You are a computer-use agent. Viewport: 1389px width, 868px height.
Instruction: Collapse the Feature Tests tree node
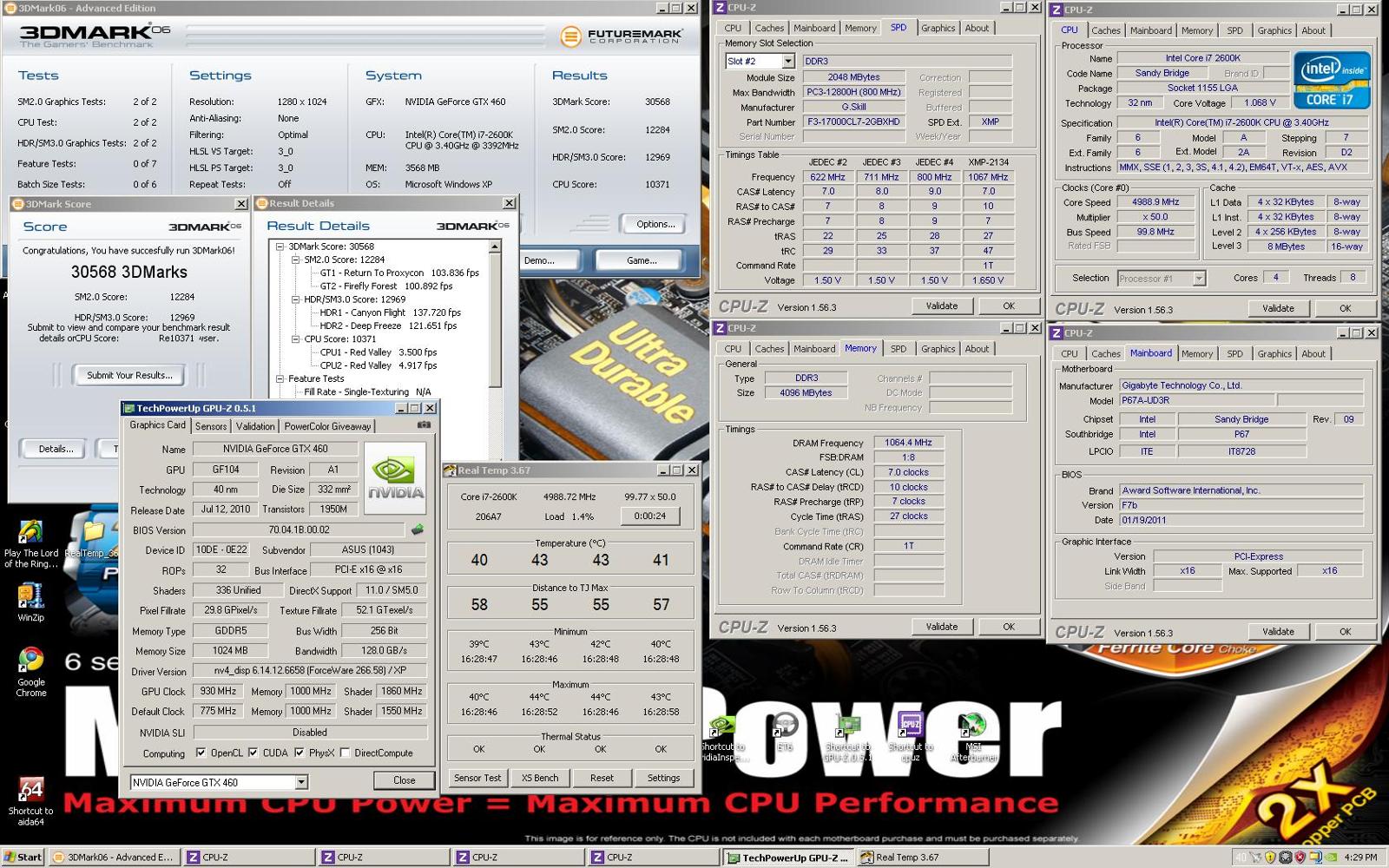[280, 378]
